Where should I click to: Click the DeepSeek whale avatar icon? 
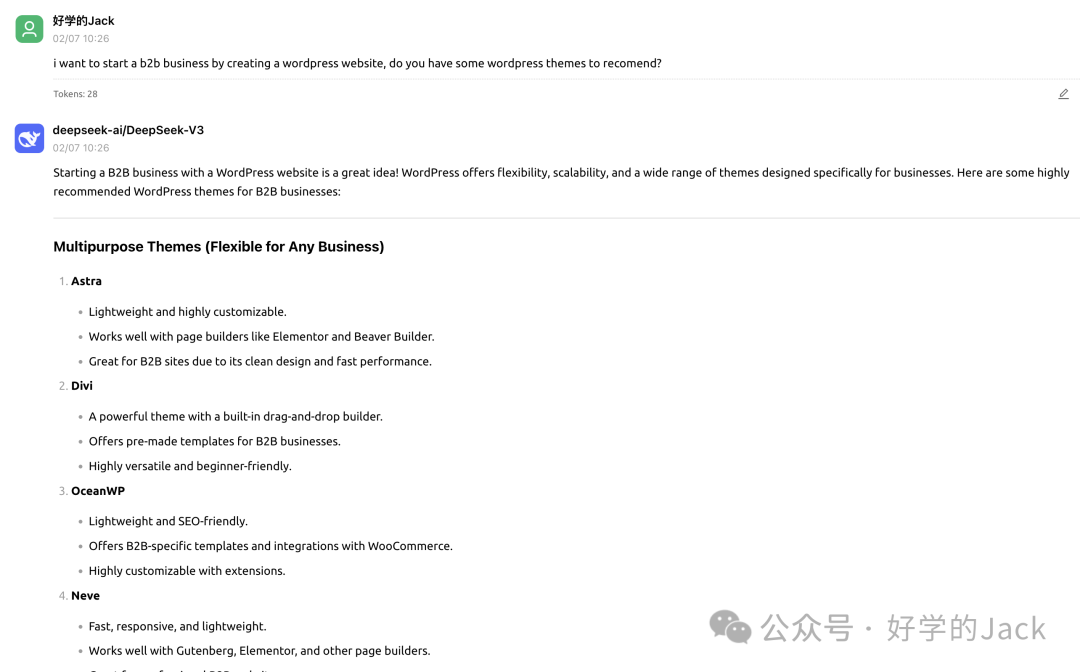[29, 138]
